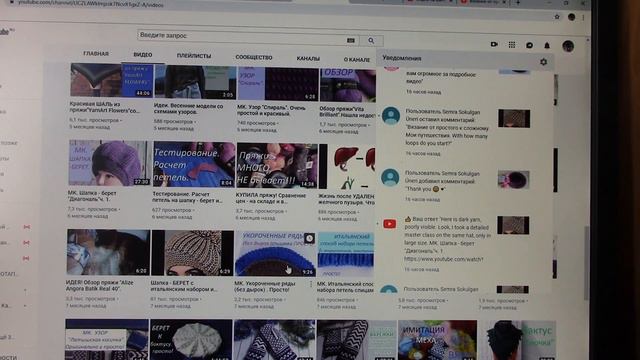
Task: Open video 'МК. Шапка - берет Диагональ ч. 1'
Action: click(92, 196)
